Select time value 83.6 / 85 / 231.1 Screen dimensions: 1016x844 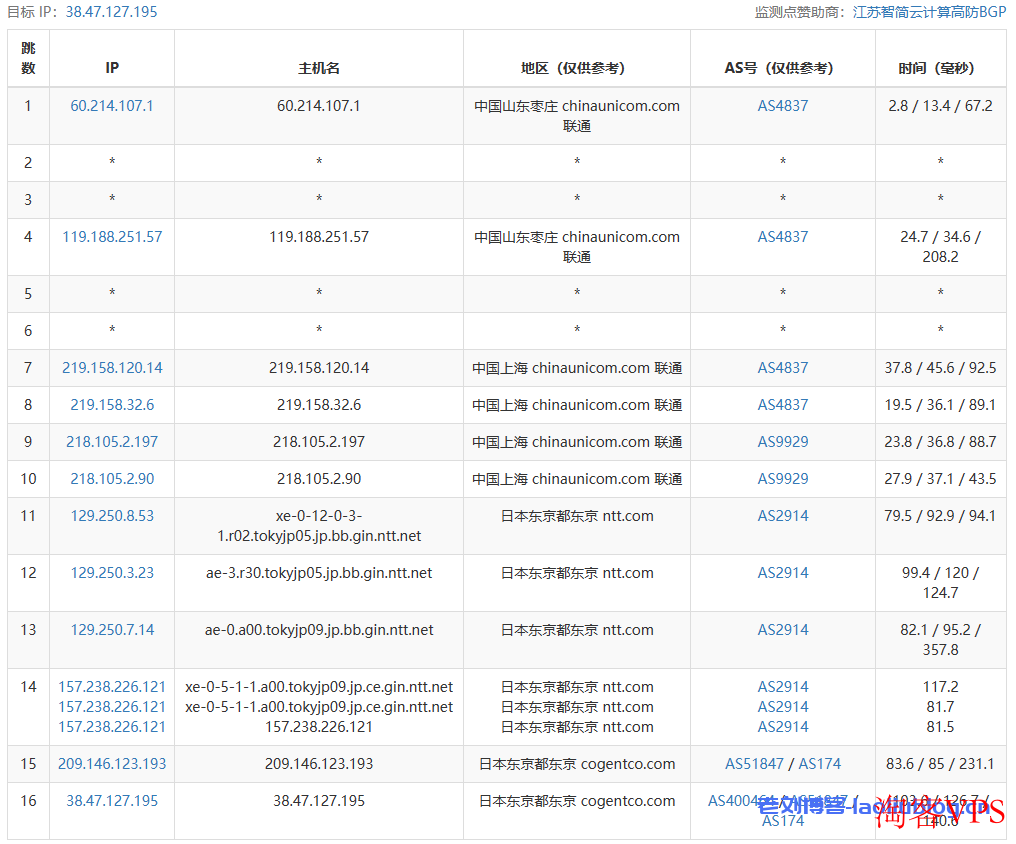click(x=940, y=764)
